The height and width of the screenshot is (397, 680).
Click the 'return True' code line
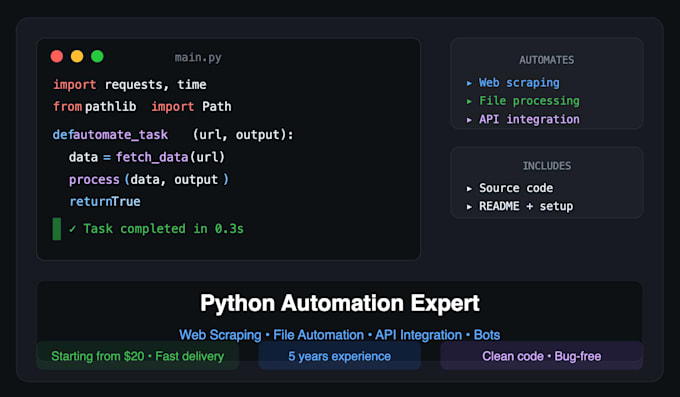click(x=105, y=201)
